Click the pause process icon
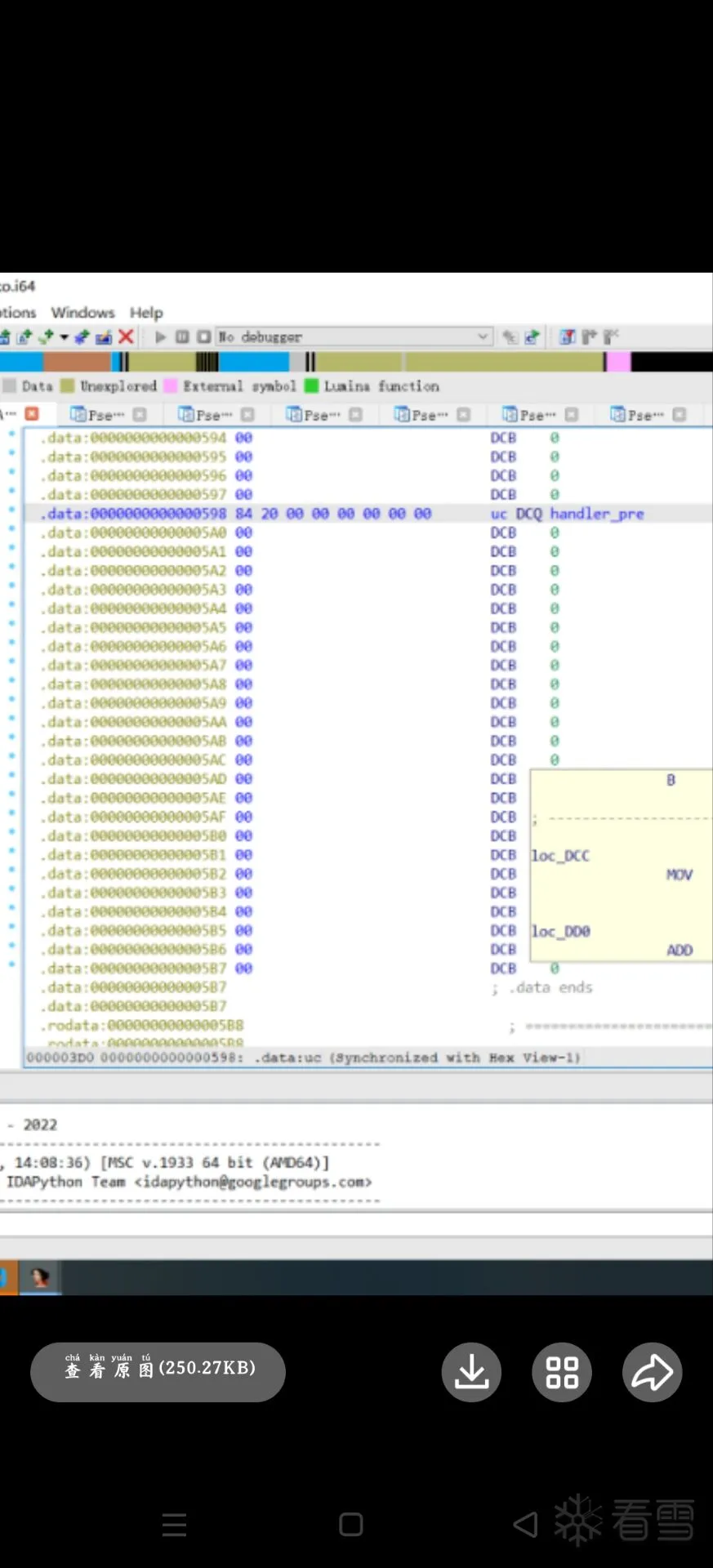 pos(182,336)
